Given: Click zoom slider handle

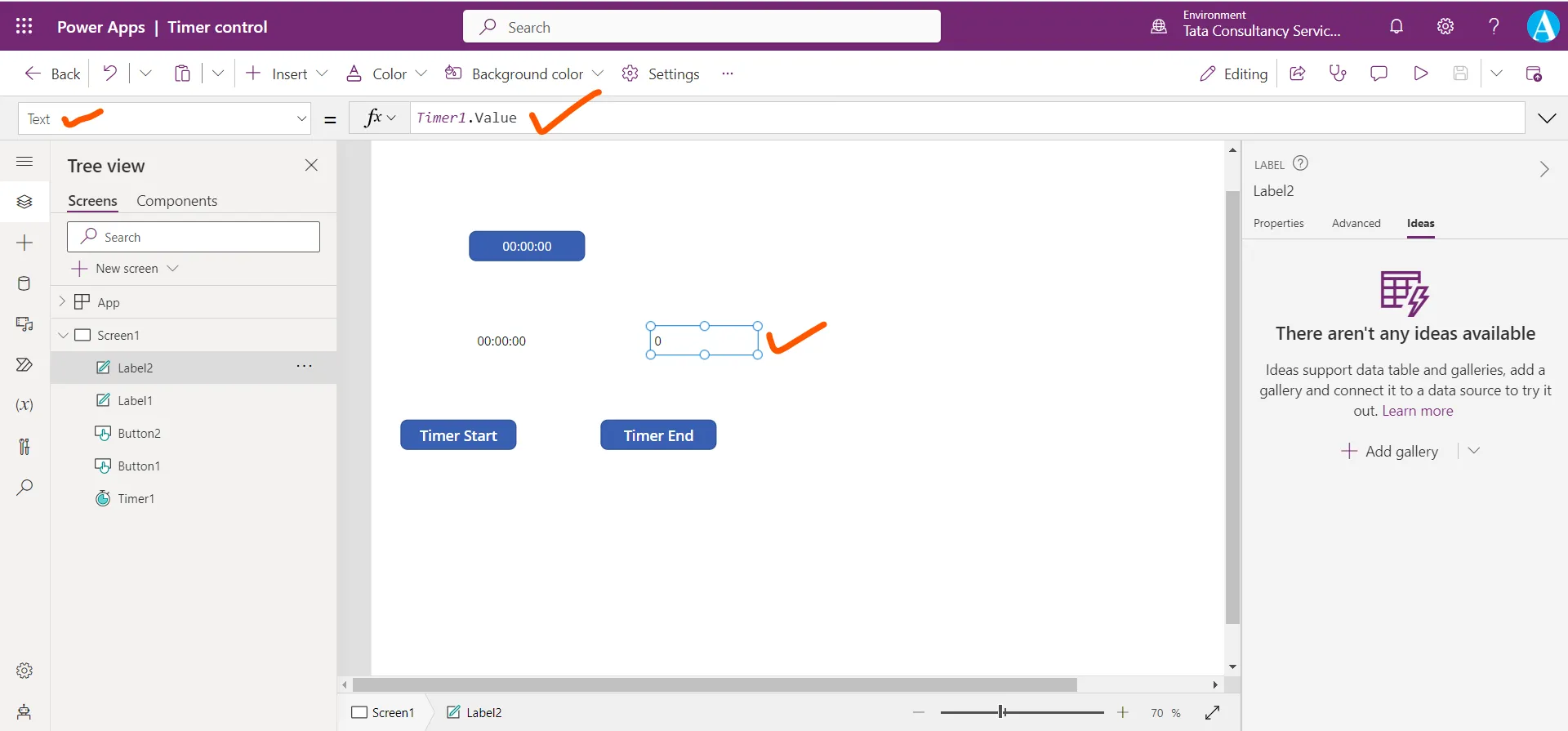Looking at the screenshot, I should pos(1001,712).
